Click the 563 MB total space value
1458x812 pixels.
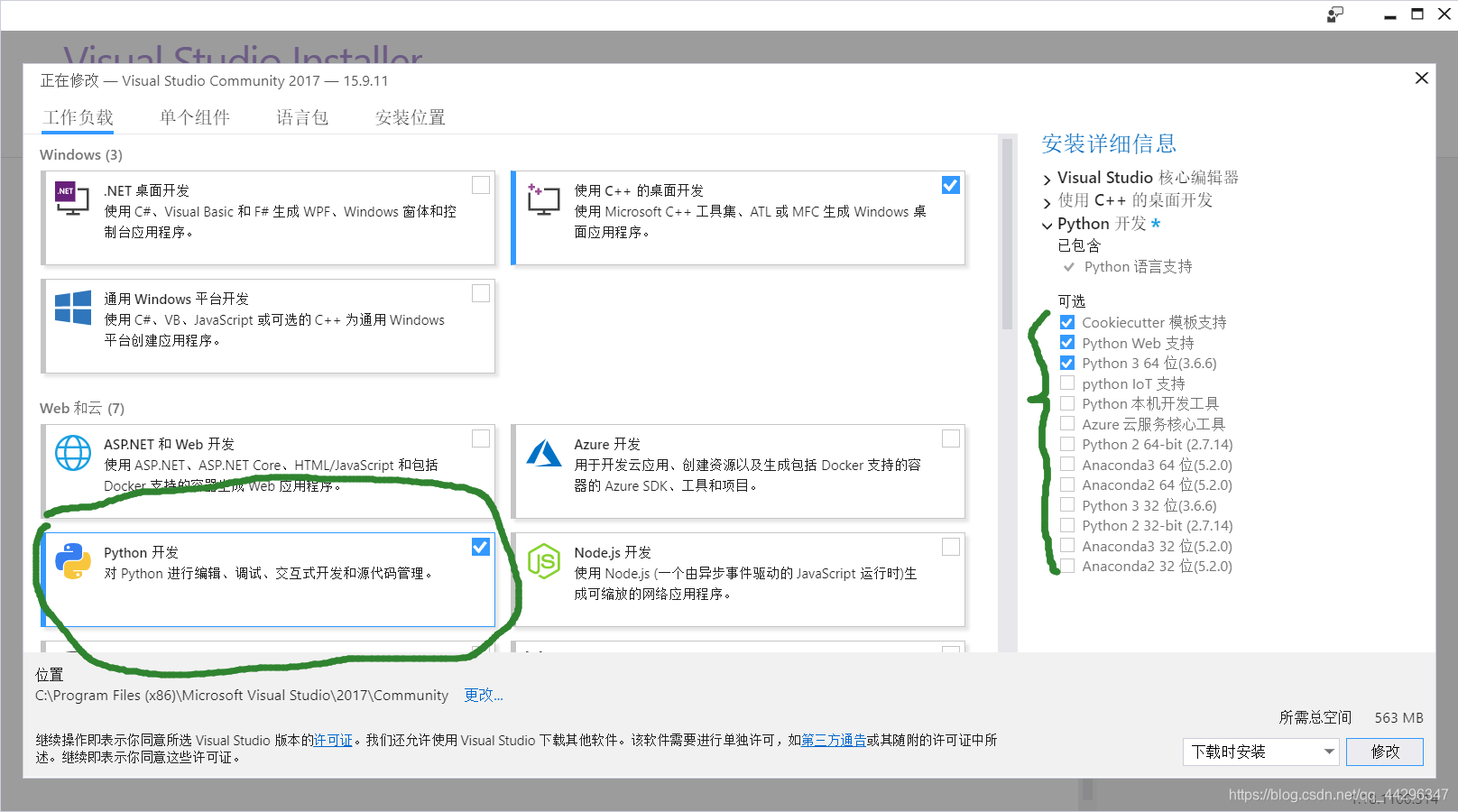pos(1398,717)
